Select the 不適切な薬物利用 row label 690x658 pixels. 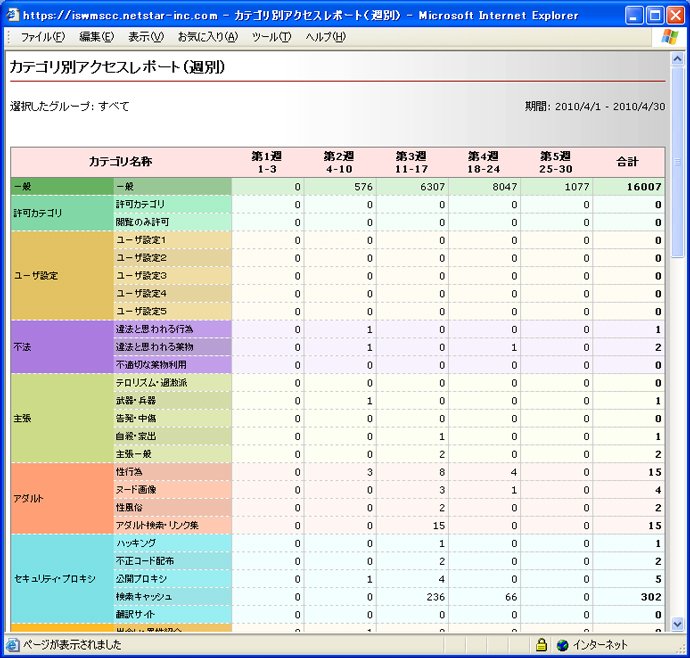[x=172, y=365]
